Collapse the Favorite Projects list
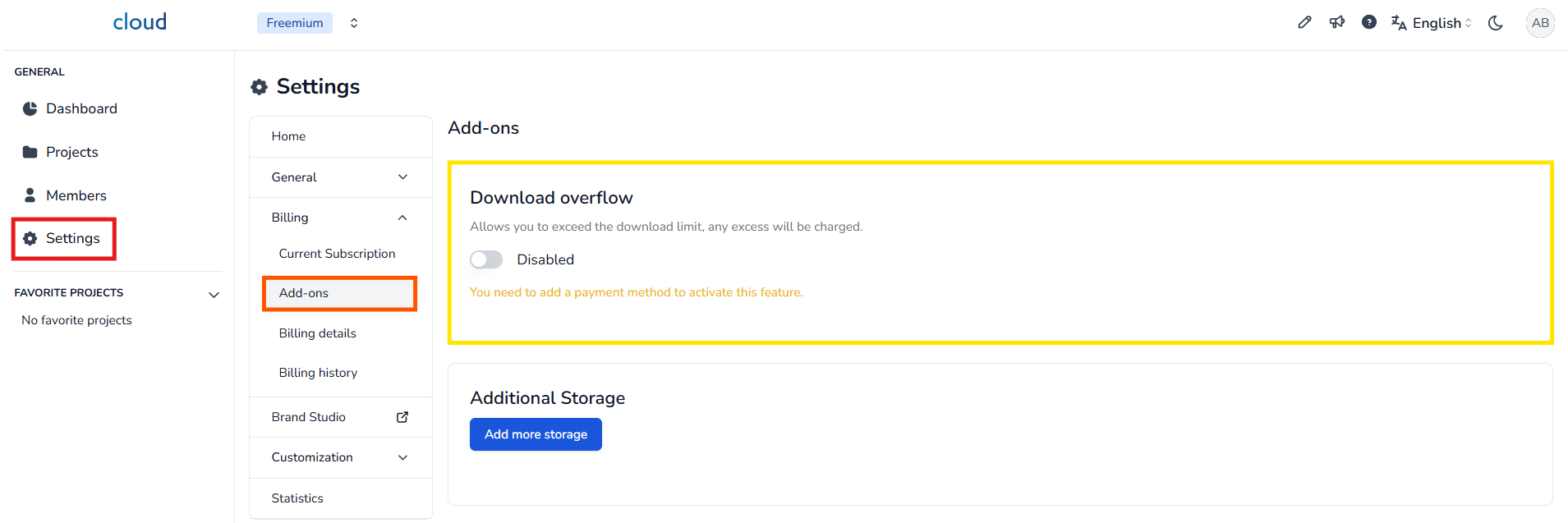This screenshot has width=1568, height=523. [x=214, y=295]
